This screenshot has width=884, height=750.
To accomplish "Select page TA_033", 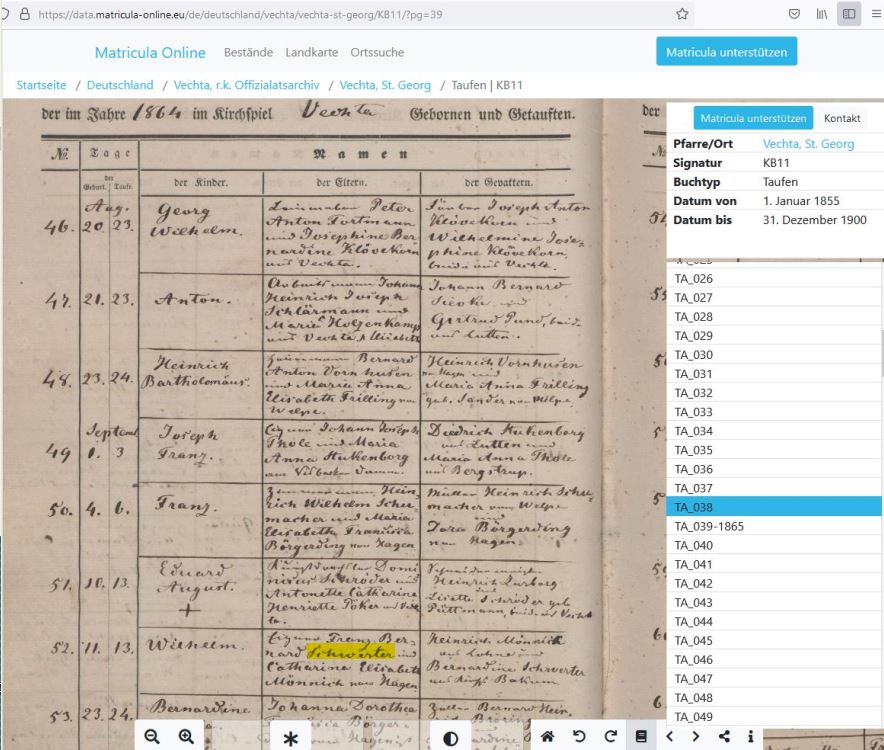I will pos(774,412).
